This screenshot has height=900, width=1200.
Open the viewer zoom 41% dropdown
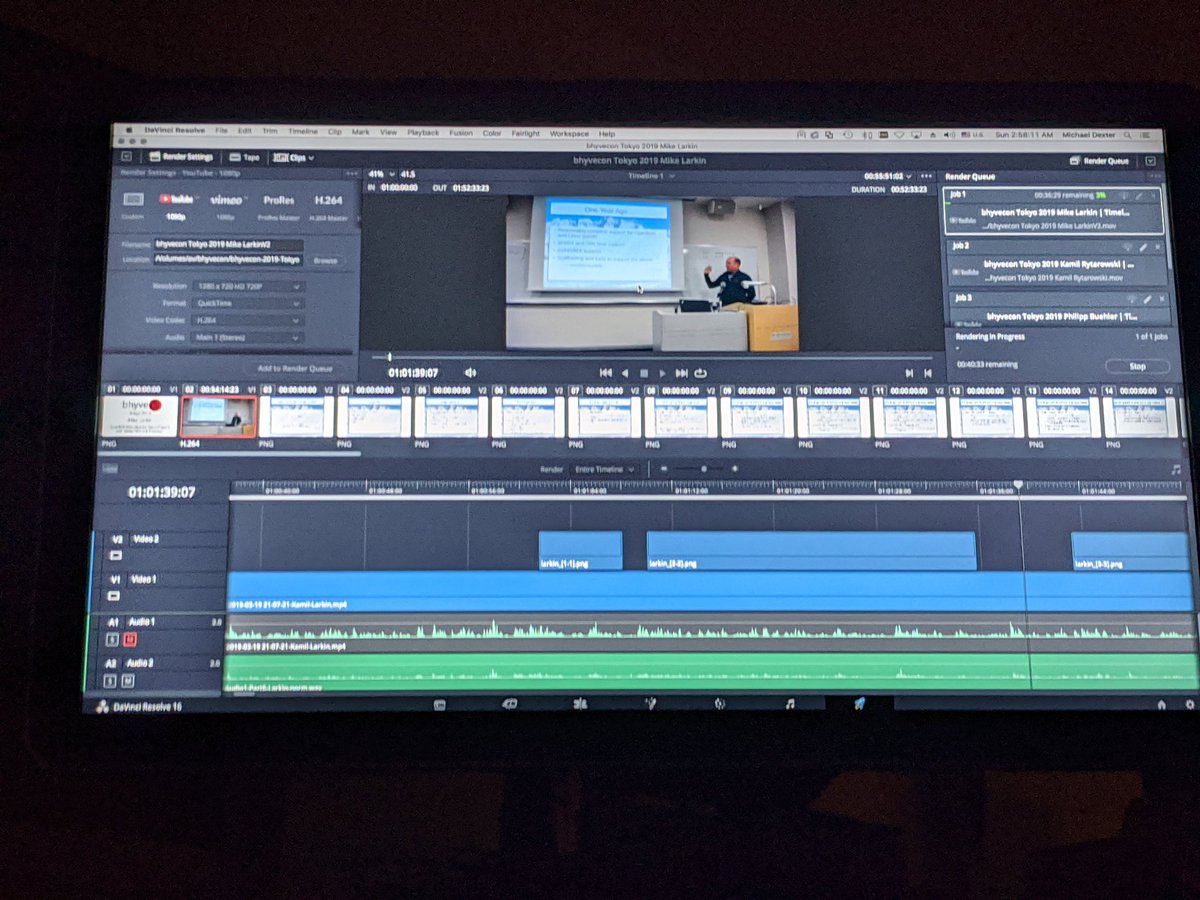tap(381, 174)
